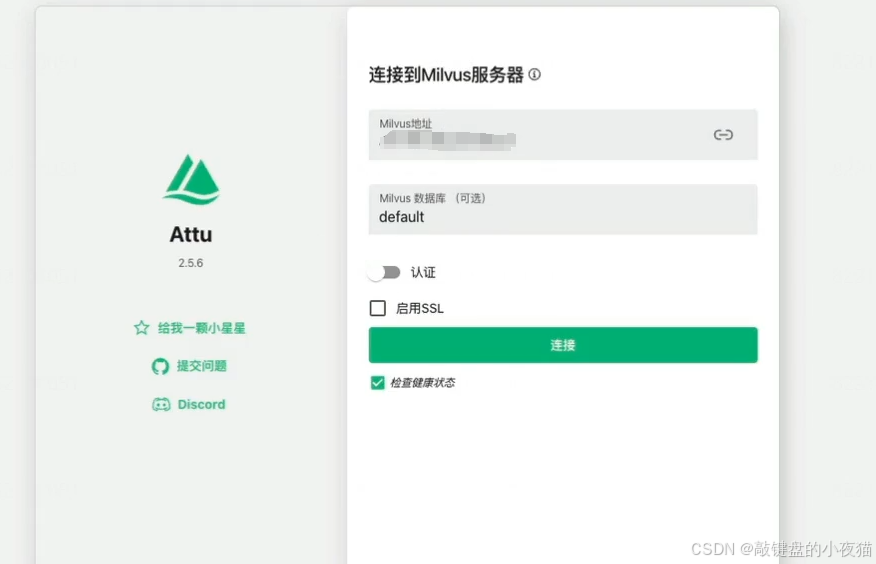Click the 检查健康状态 label text

click(422, 383)
